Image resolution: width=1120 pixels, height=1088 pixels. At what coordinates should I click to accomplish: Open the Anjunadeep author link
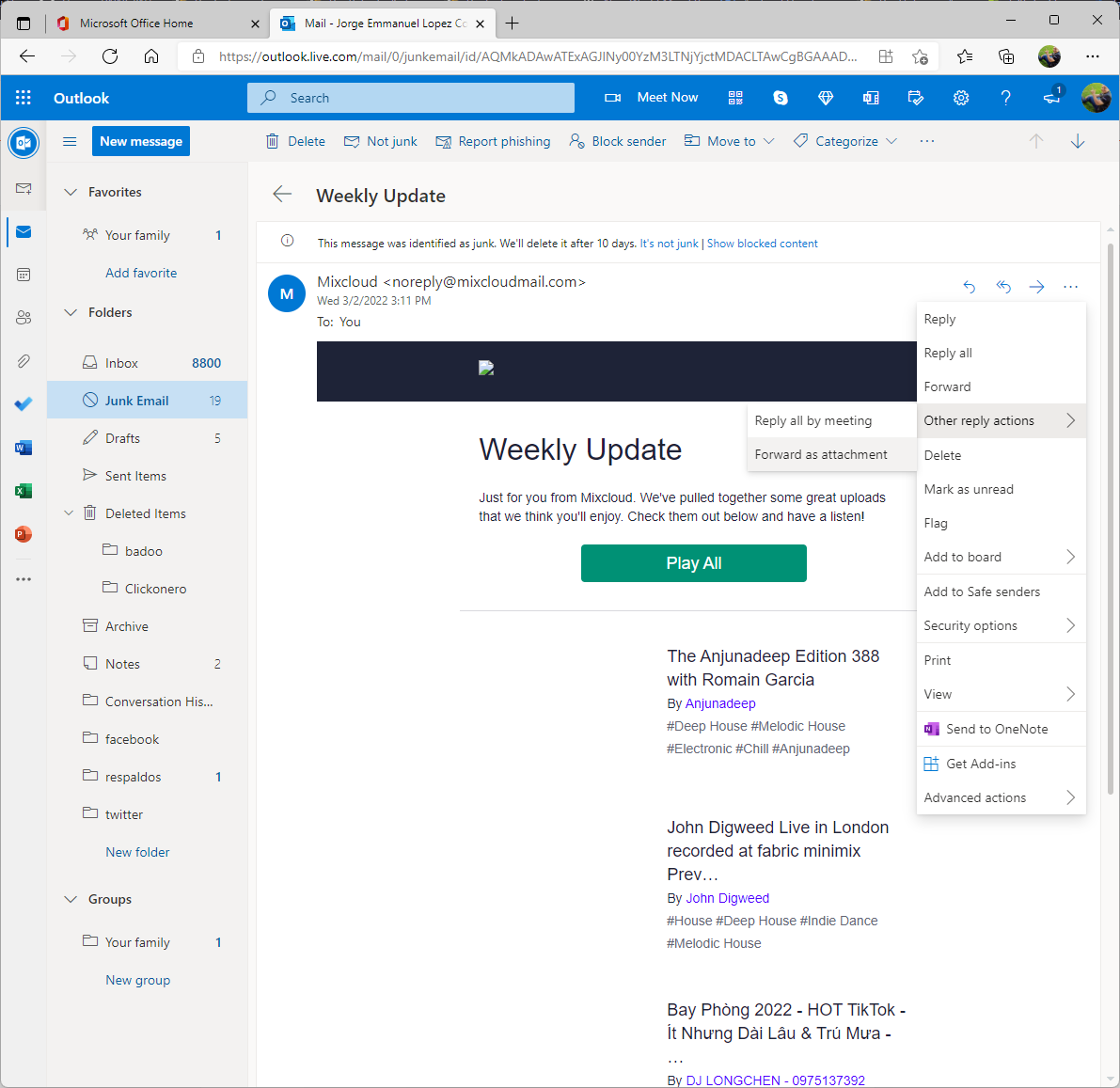click(720, 703)
